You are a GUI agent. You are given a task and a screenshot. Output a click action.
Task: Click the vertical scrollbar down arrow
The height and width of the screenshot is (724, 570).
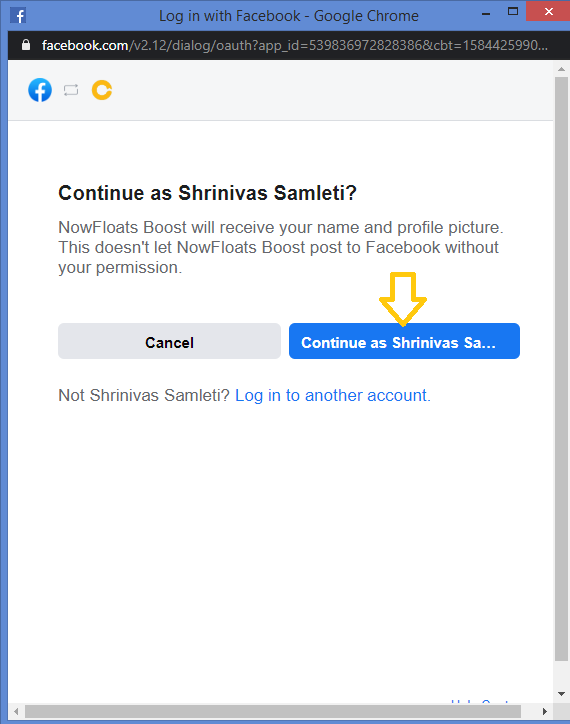[562, 694]
